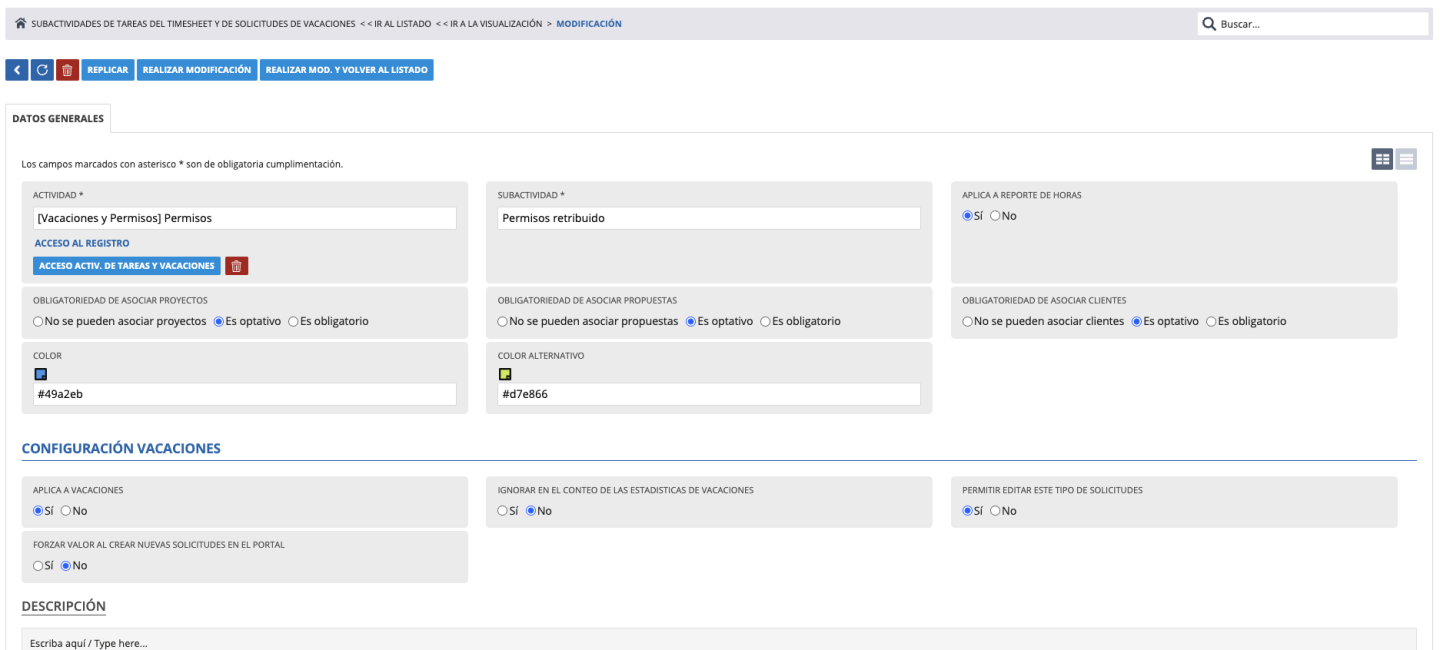Open the yellow Color alternativo swatch
Screen dimensions: 1440x650
[505, 375]
